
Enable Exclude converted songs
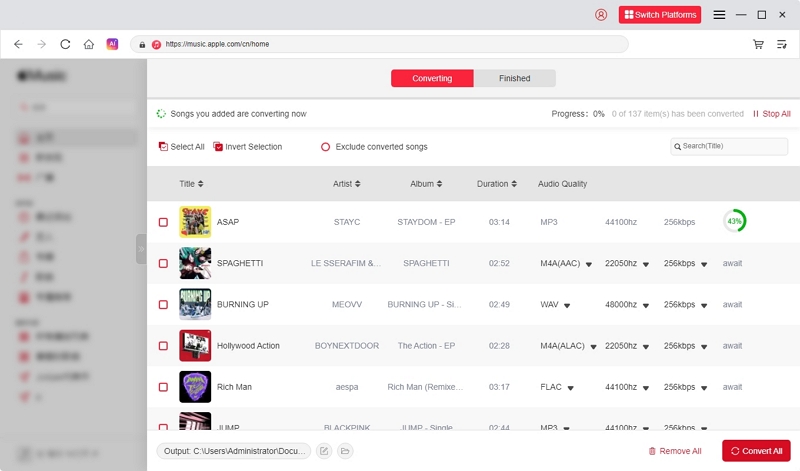[x=326, y=147]
